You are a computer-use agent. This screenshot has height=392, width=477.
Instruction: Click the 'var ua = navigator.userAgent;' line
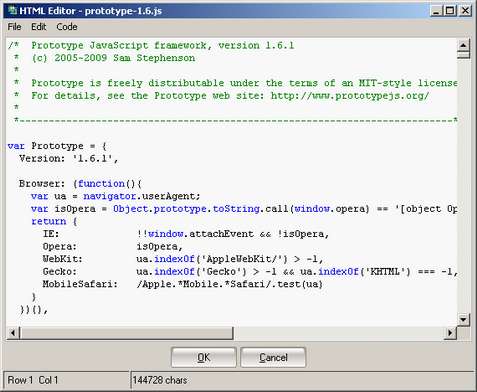tap(116, 196)
